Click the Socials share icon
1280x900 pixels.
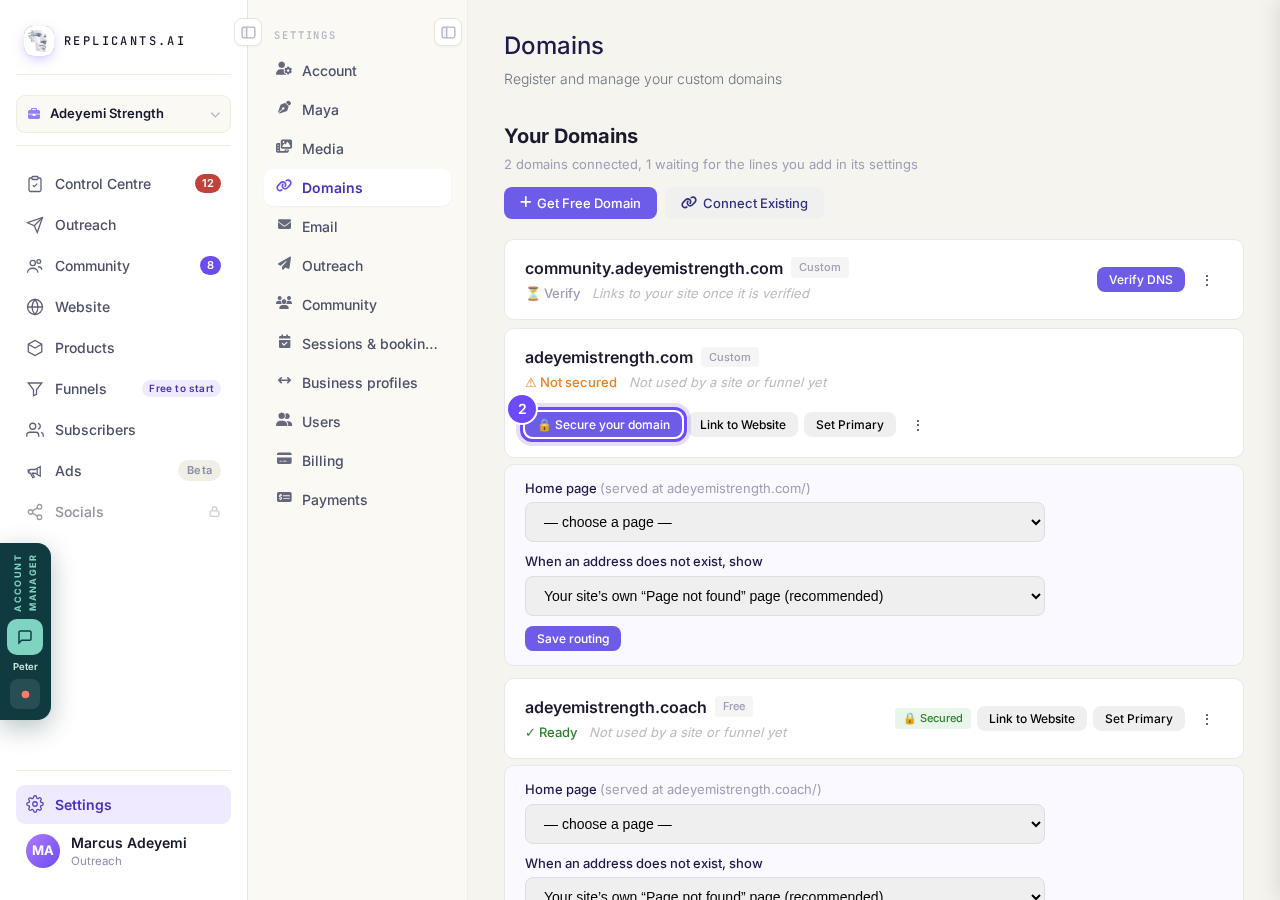click(35, 512)
